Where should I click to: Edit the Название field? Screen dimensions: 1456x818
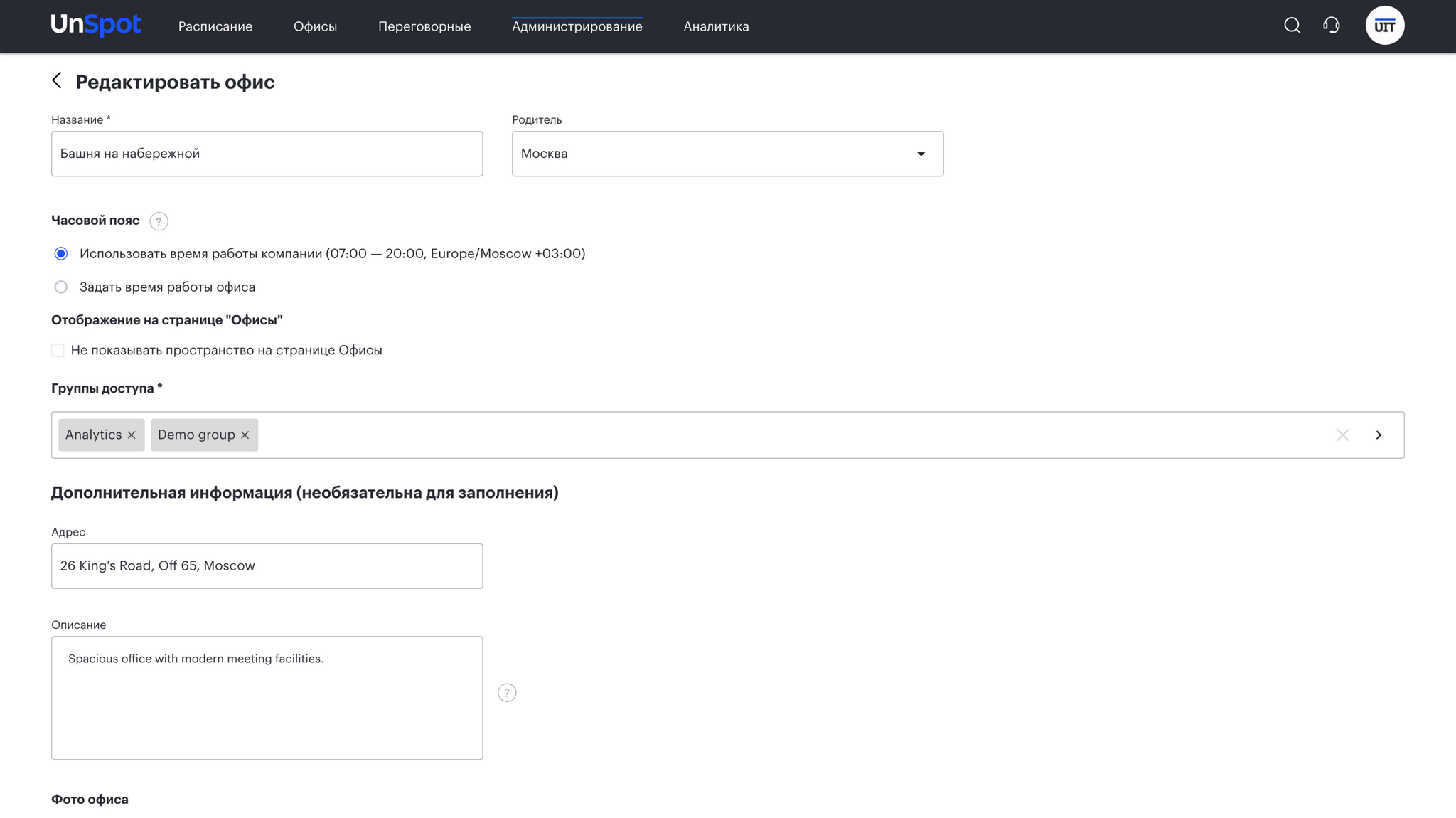tap(267, 154)
